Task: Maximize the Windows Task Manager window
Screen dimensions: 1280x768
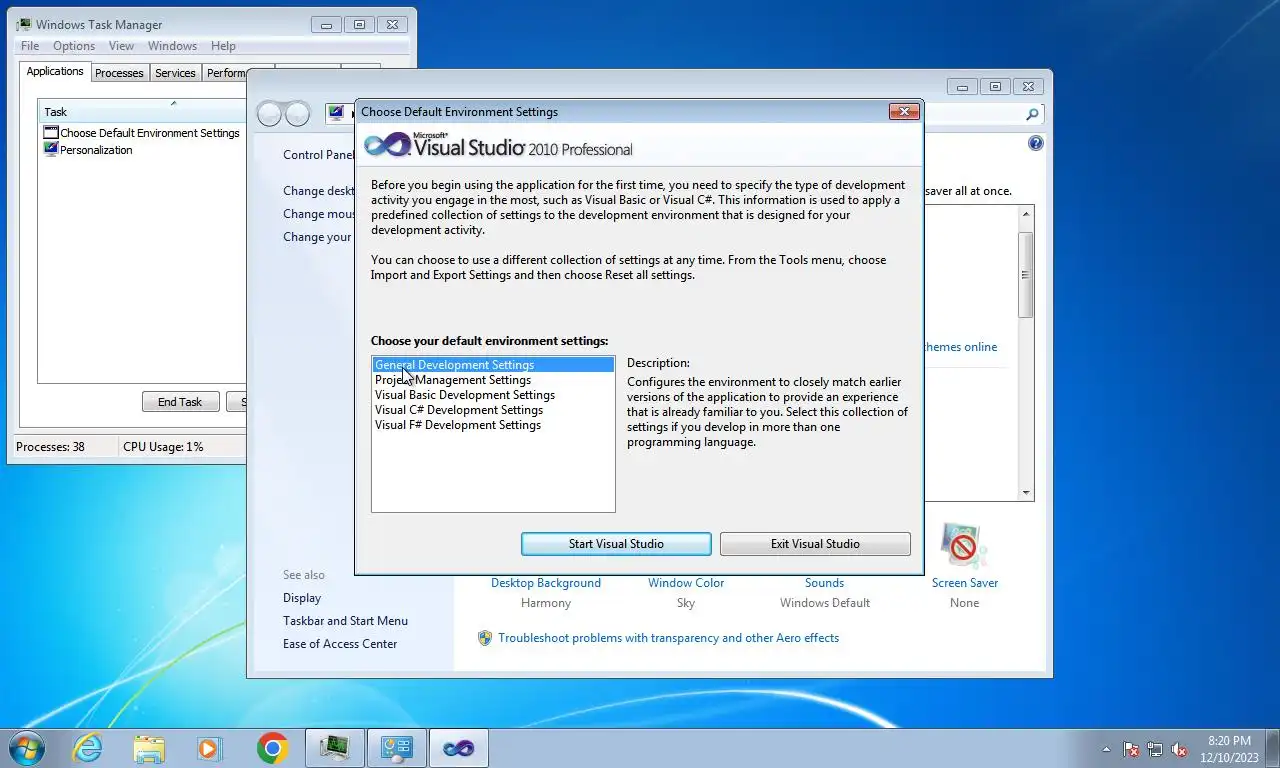Action: pyautogui.click(x=359, y=25)
